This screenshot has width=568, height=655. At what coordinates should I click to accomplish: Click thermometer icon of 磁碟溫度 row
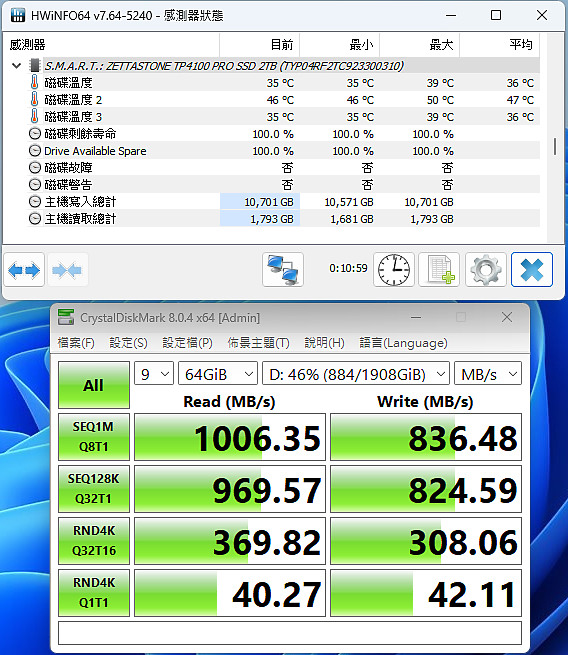coord(35,82)
